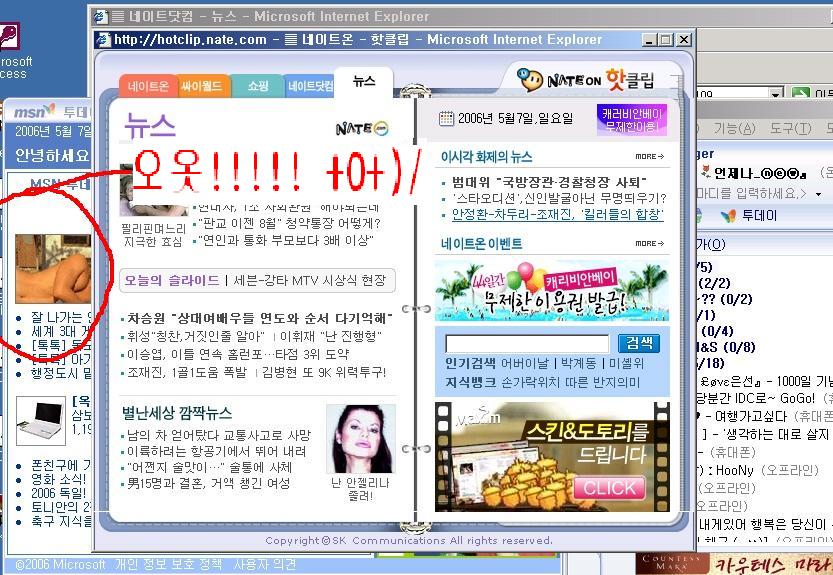Click the woman's photo thumbnail in 별난세상 깜짝뉴스

tap(361, 439)
